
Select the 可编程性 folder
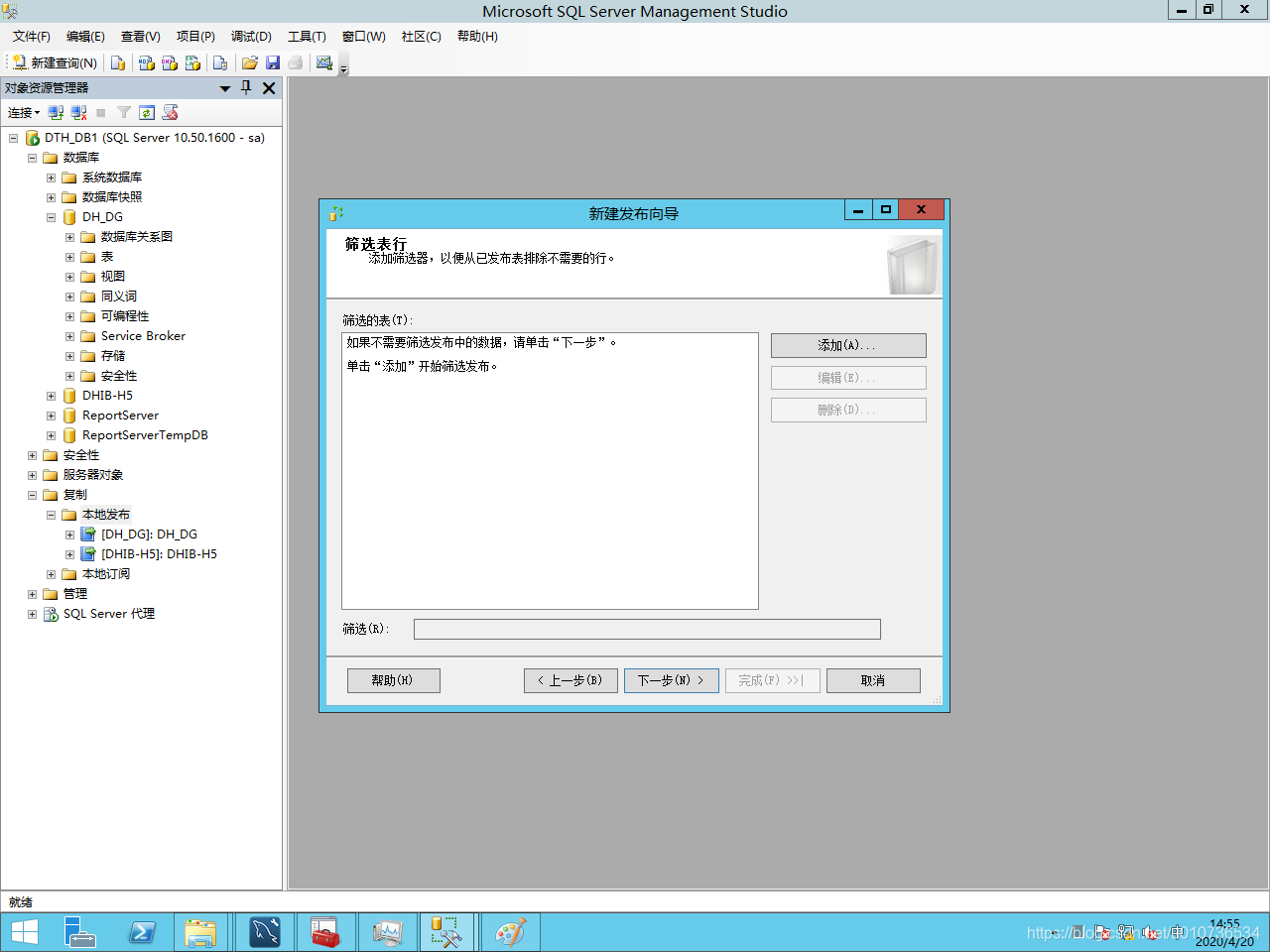[125, 316]
